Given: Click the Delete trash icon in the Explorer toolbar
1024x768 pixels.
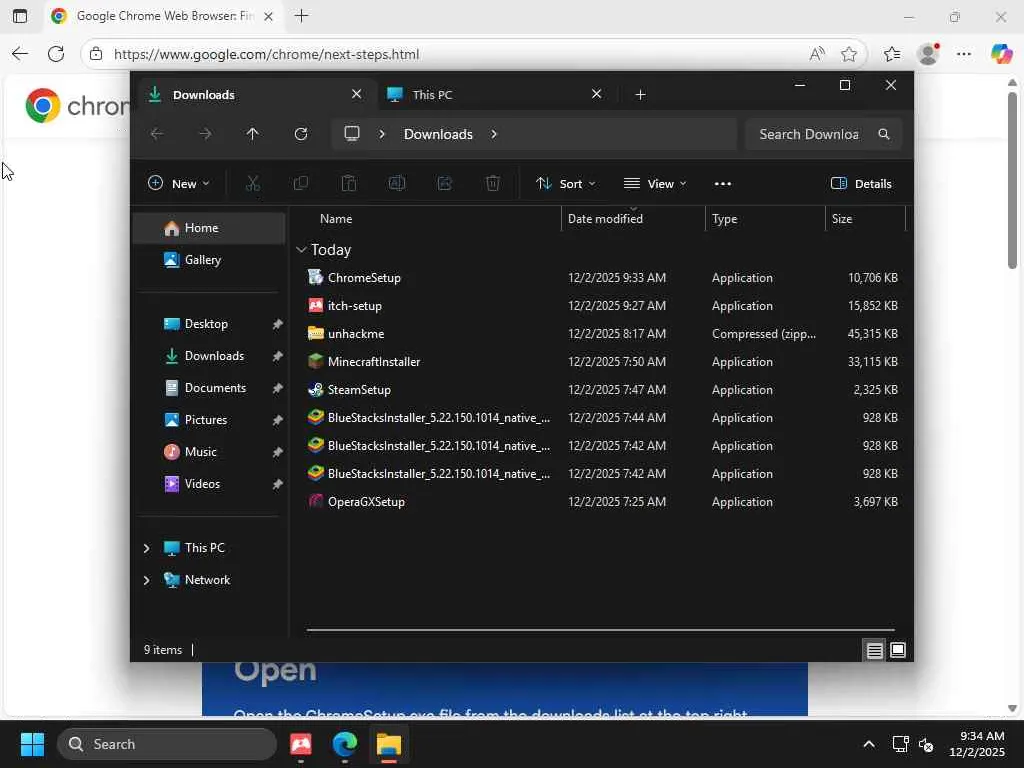Looking at the screenshot, I should pos(493,184).
